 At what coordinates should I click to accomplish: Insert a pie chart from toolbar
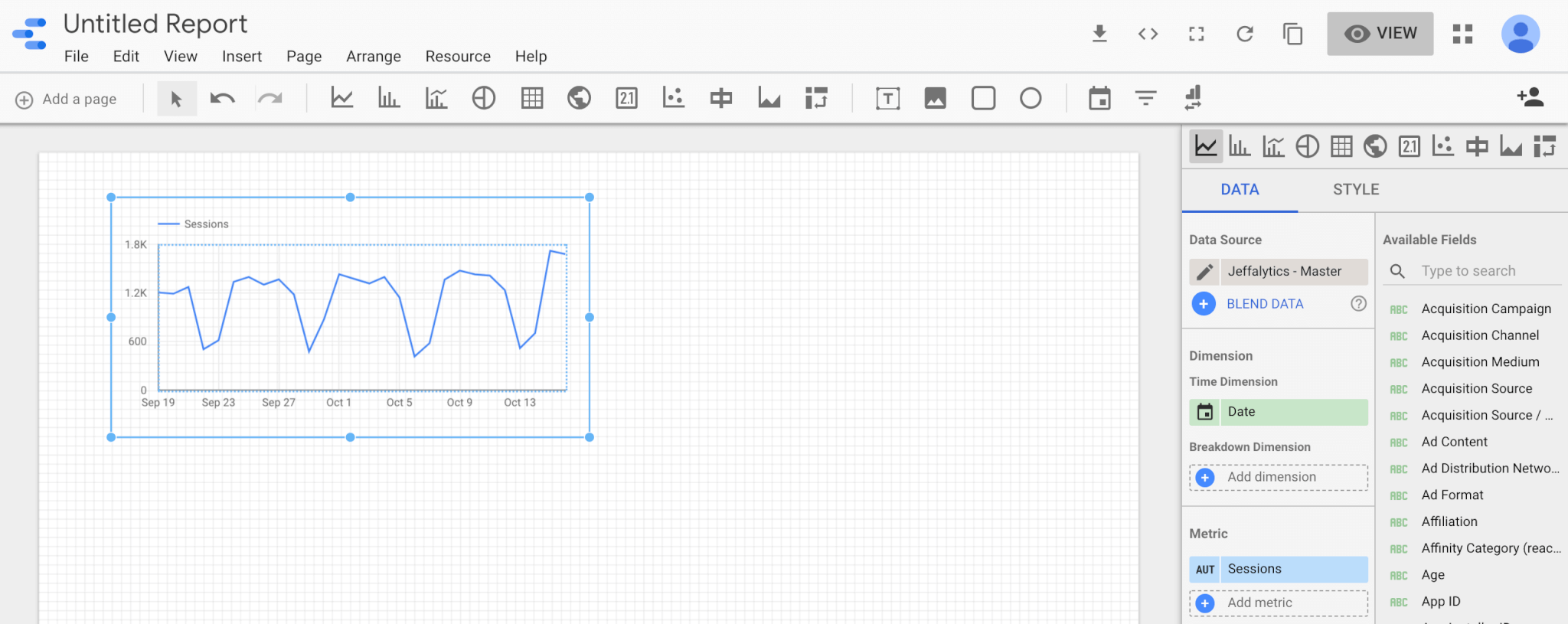[484, 98]
